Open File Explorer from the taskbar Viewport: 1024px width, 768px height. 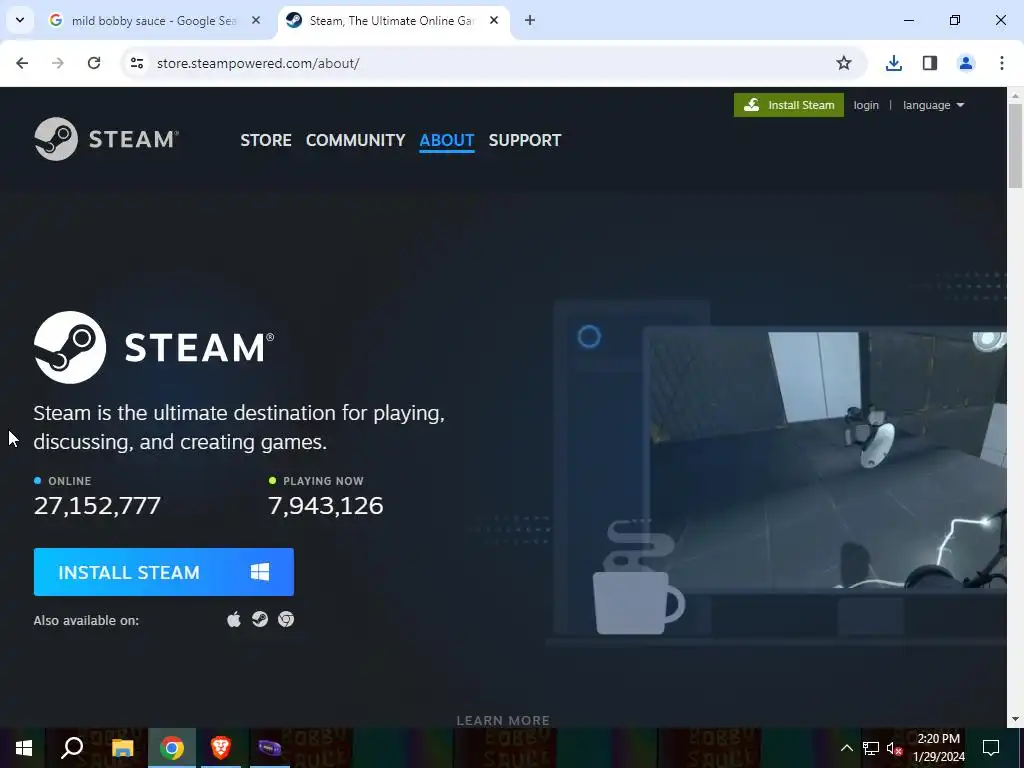pyautogui.click(x=122, y=748)
